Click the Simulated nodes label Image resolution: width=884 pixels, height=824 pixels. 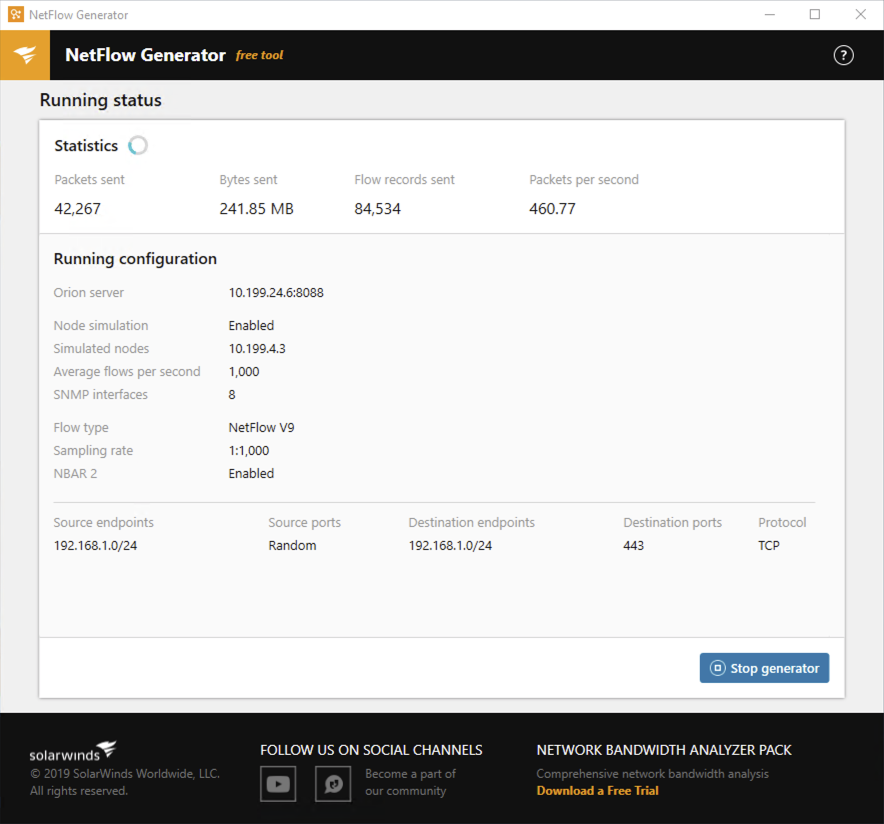coord(101,348)
